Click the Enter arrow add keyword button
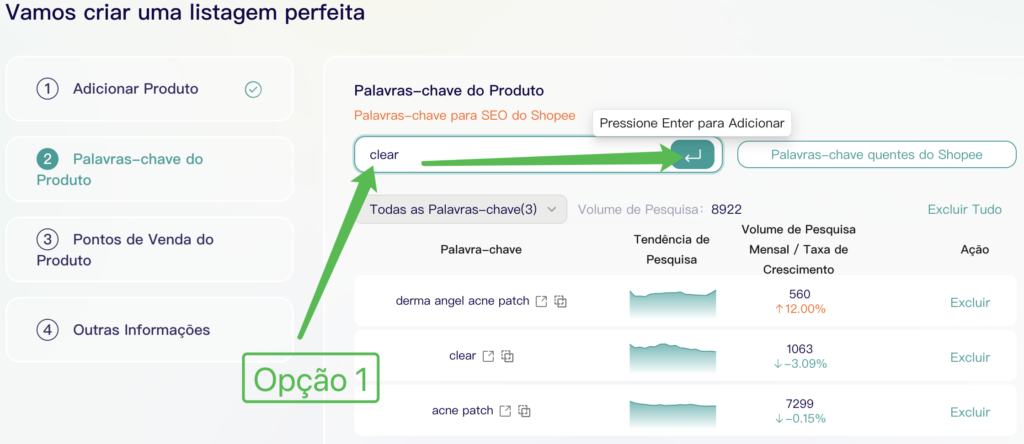 tap(693, 155)
